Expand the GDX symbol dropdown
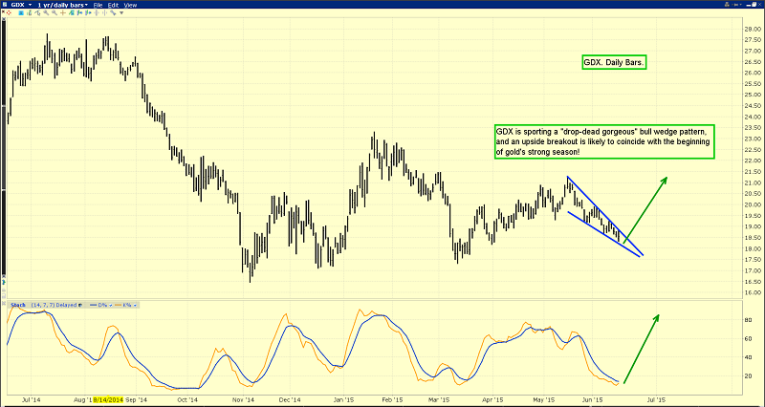 30,5
